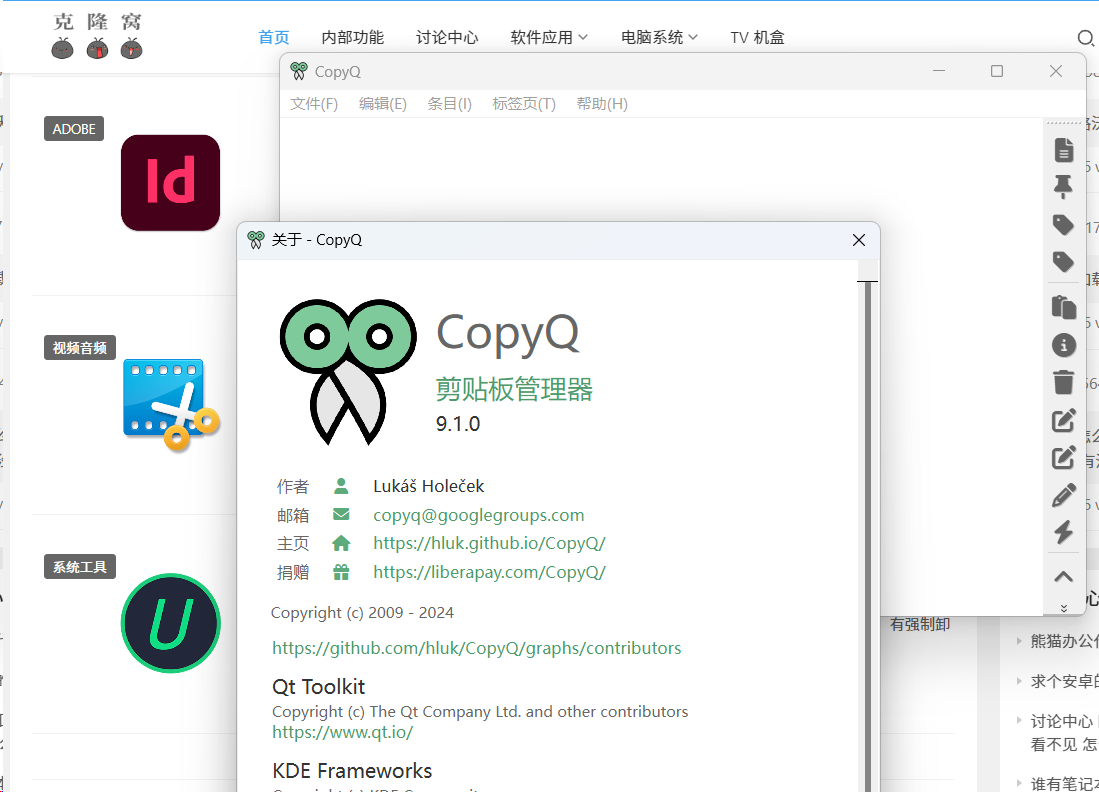Expand the 软件应用 dropdown menu
The height and width of the screenshot is (792, 1099).
[549, 37]
